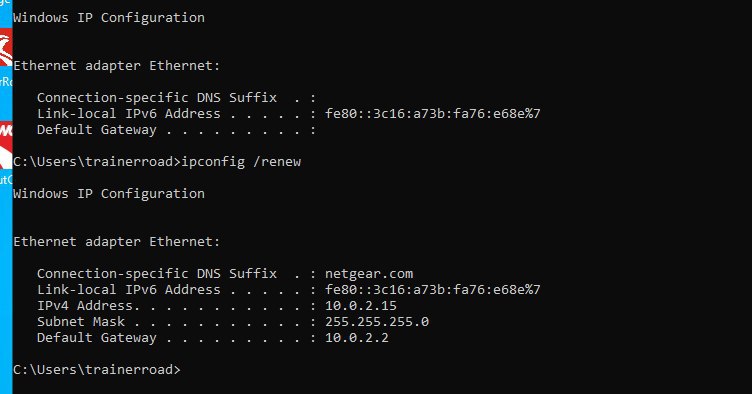Click the IPv4 Address value 10.0.2.15
The image size is (752, 394).
pos(361,305)
